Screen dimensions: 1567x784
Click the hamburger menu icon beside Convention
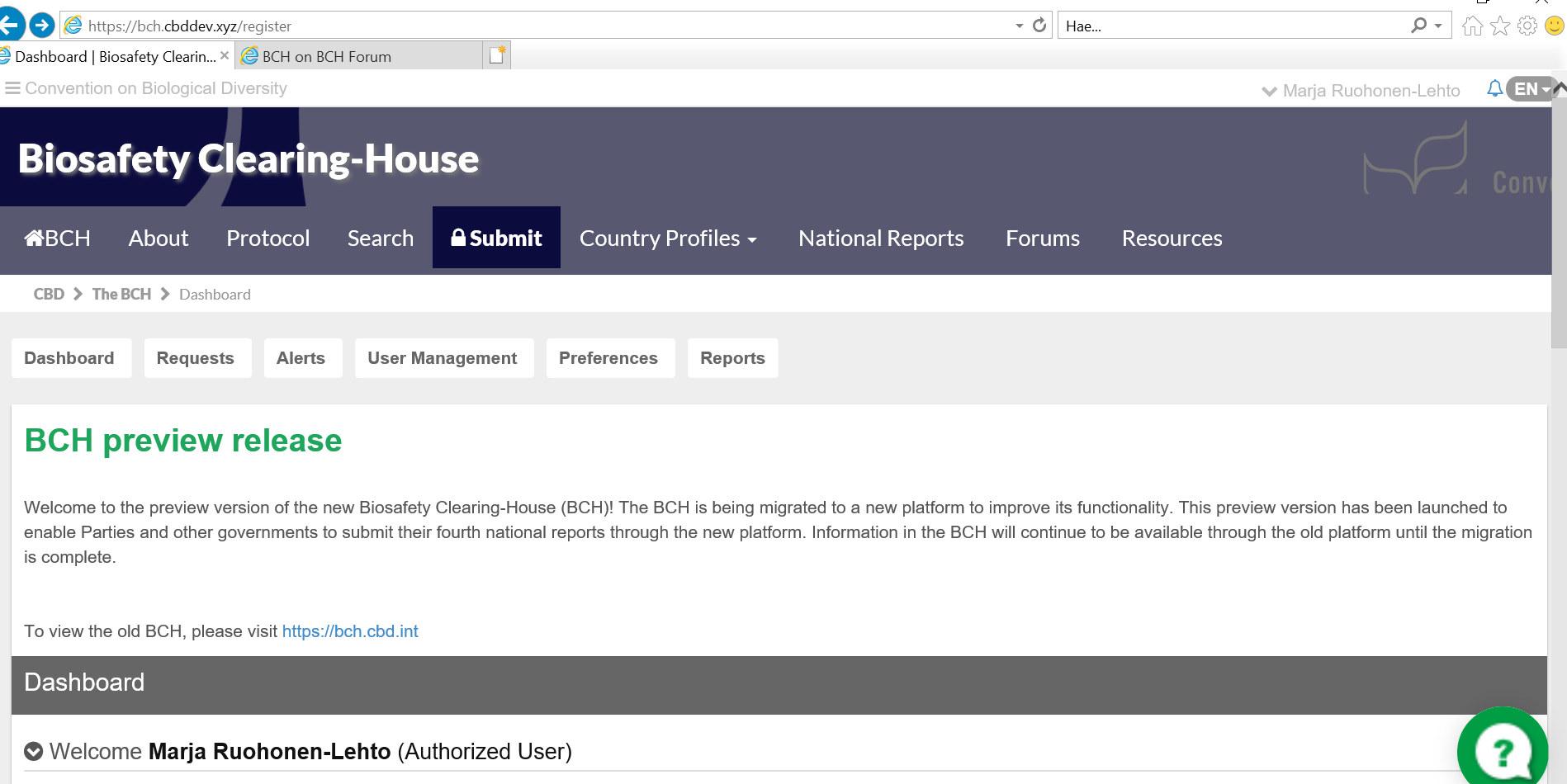tap(12, 88)
